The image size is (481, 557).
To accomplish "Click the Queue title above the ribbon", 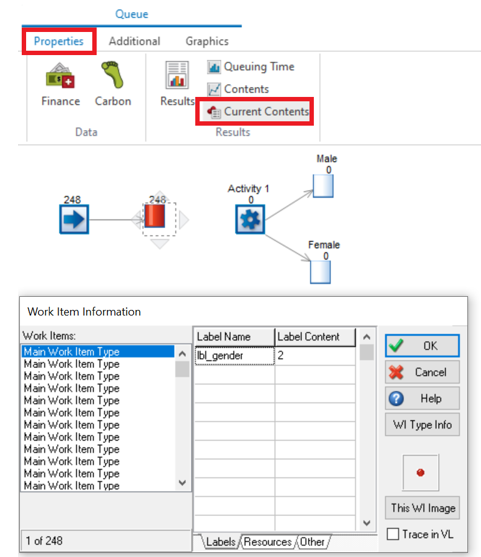I will pos(132,14).
